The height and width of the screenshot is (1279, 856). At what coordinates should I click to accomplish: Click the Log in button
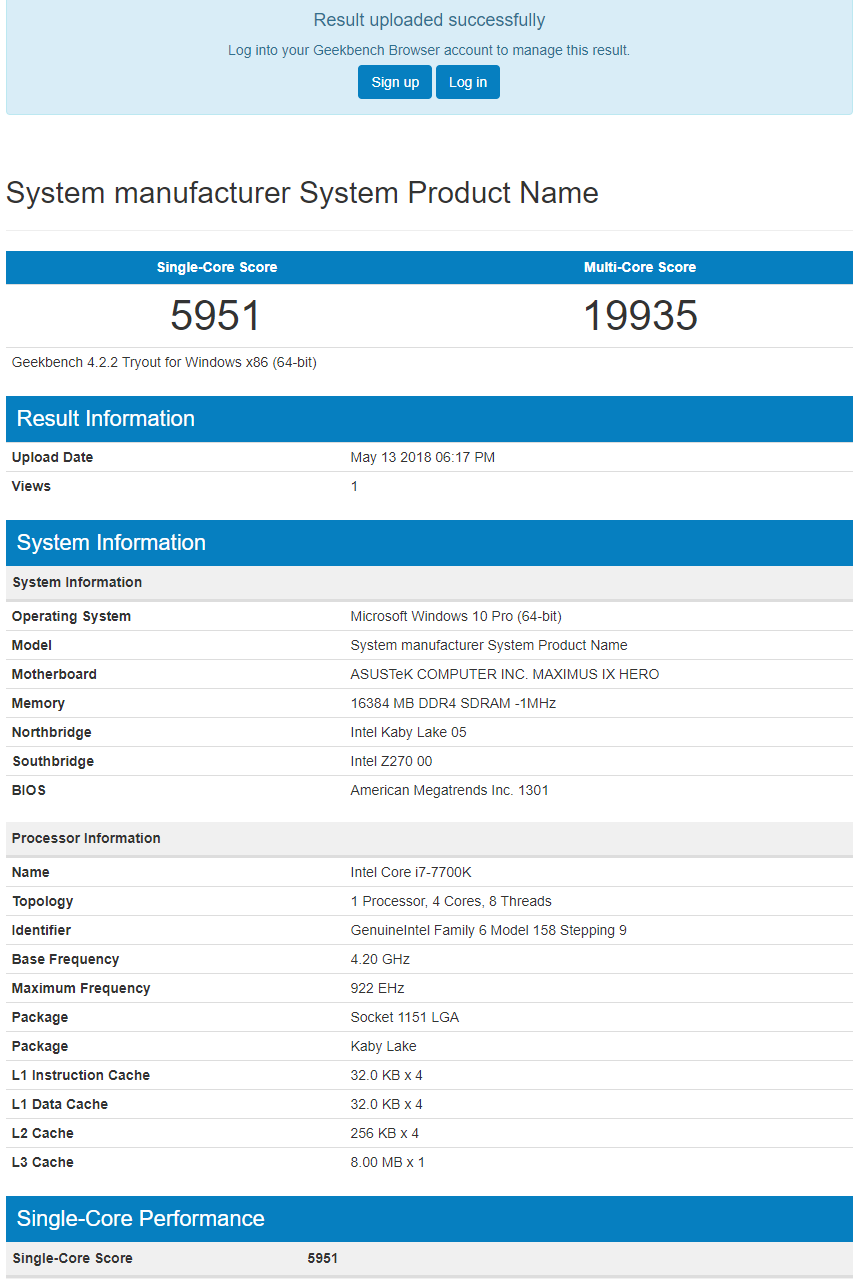pyautogui.click(x=468, y=82)
